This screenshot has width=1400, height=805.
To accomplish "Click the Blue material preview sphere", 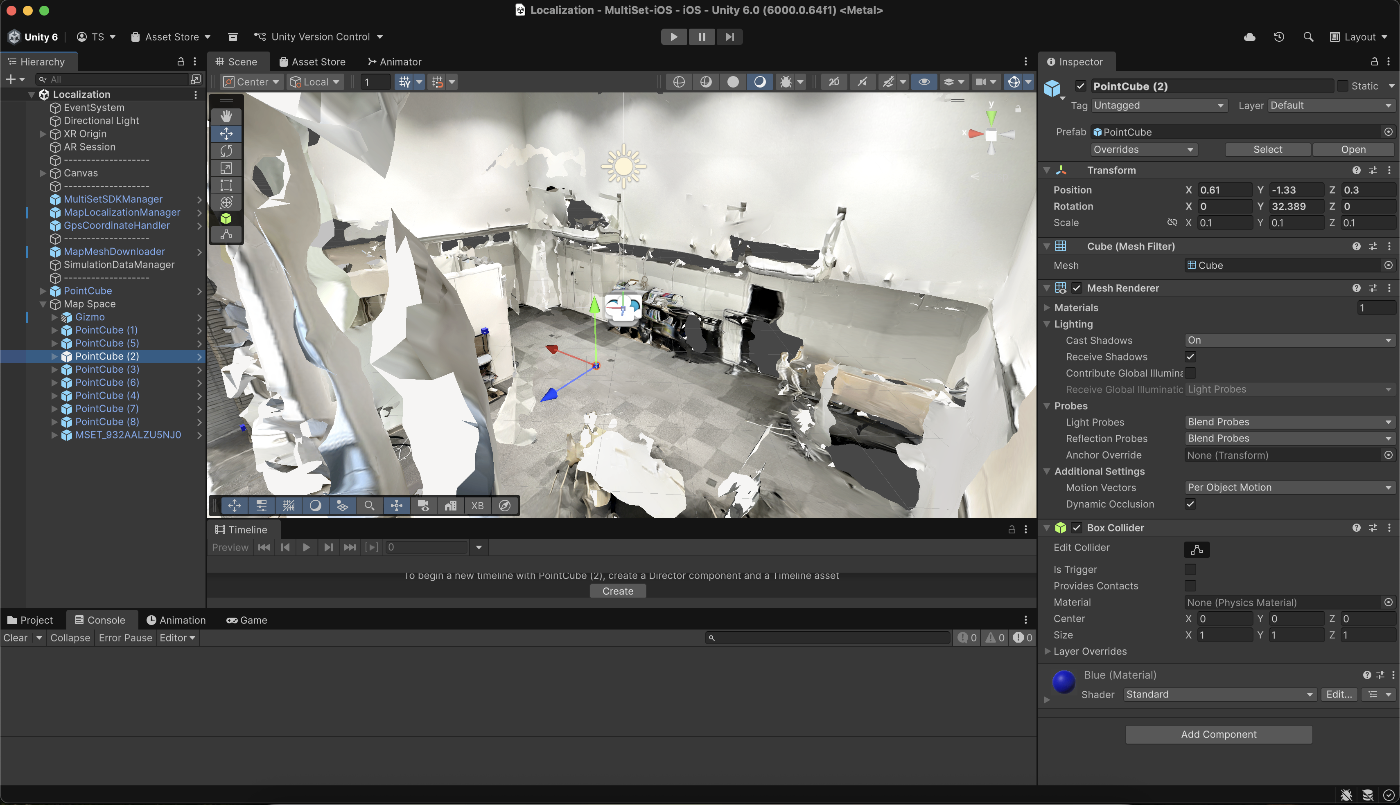I will pyautogui.click(x=1063, y=683).
